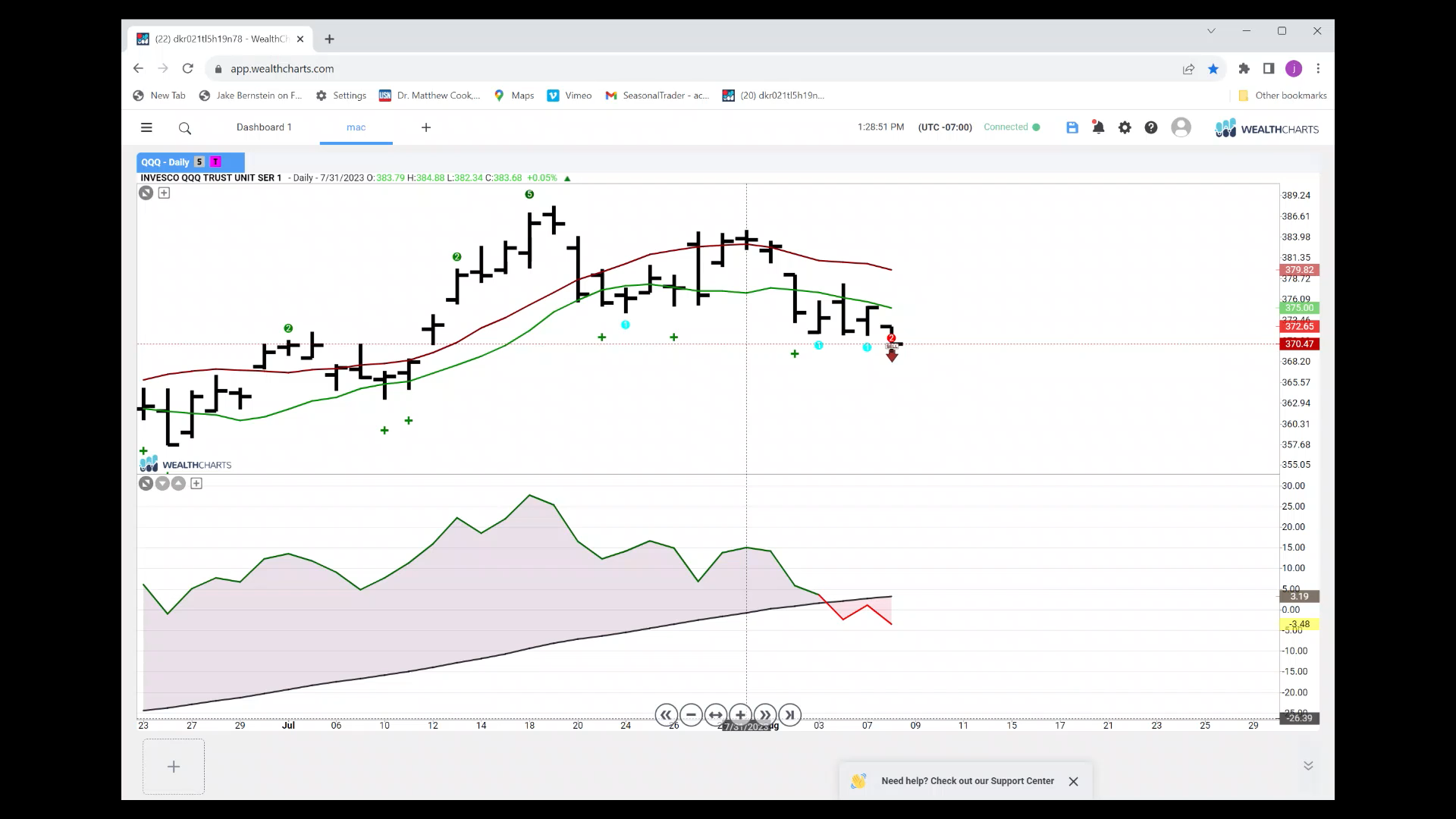Open WealthCharts settings gear
1456x819 pixels.
click(1125, 127)
